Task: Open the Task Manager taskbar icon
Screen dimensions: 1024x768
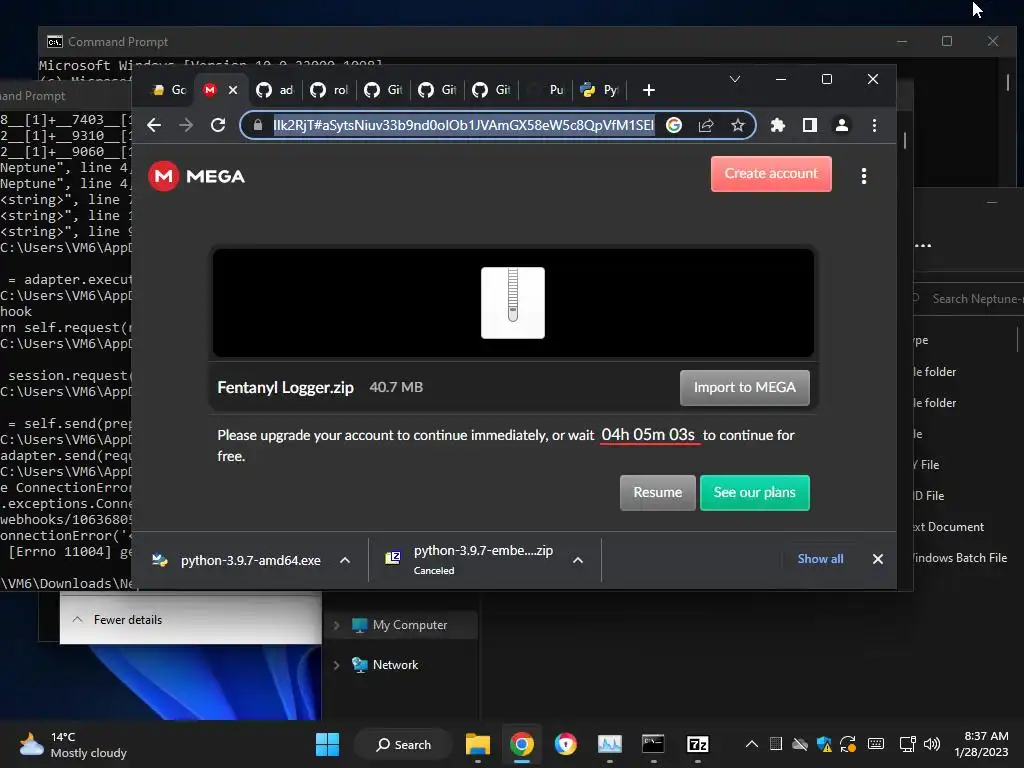Action: [x=610, y=744]
